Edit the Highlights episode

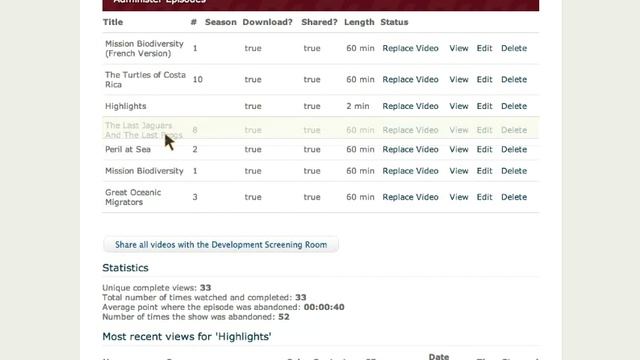(484, 106)
